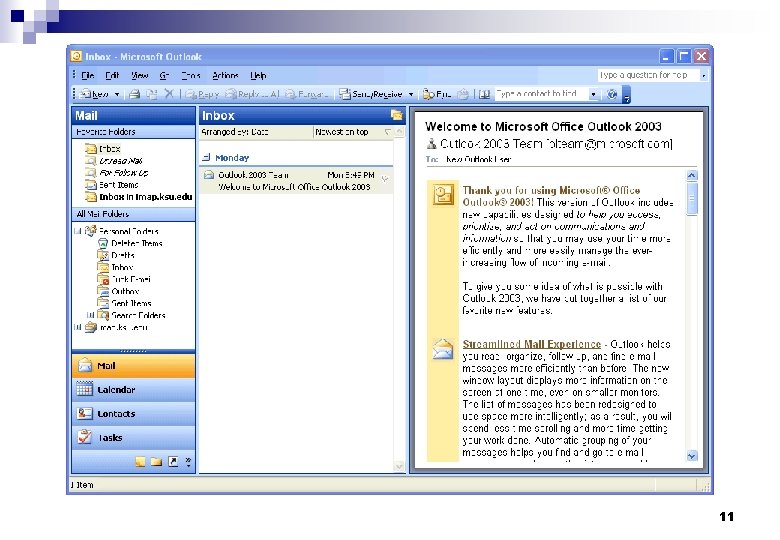Open the Actions menu

click(225, 76)
